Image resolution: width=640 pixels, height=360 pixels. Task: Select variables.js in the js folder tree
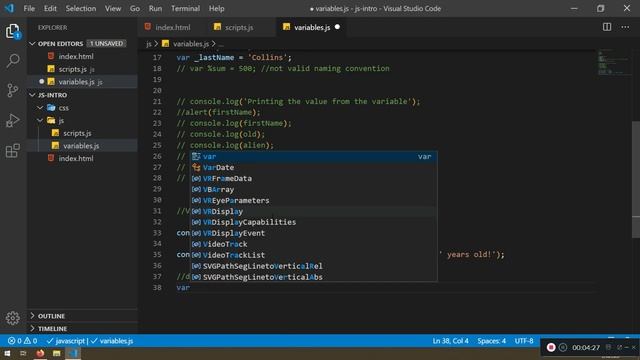(x=82, y=146)
